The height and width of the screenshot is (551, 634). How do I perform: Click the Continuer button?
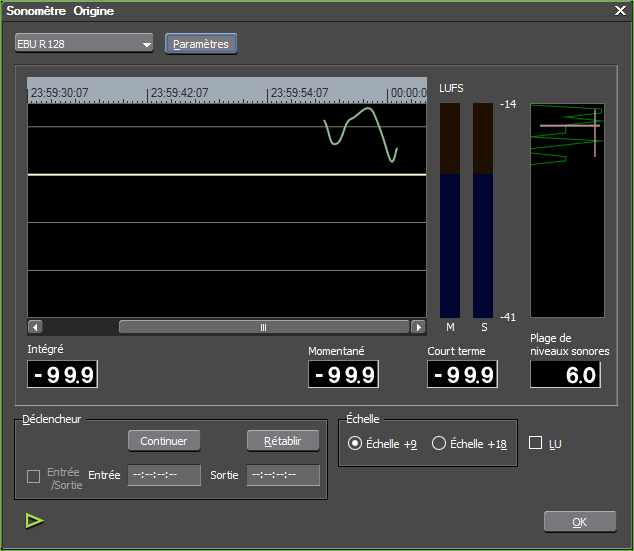coord(164,440)
